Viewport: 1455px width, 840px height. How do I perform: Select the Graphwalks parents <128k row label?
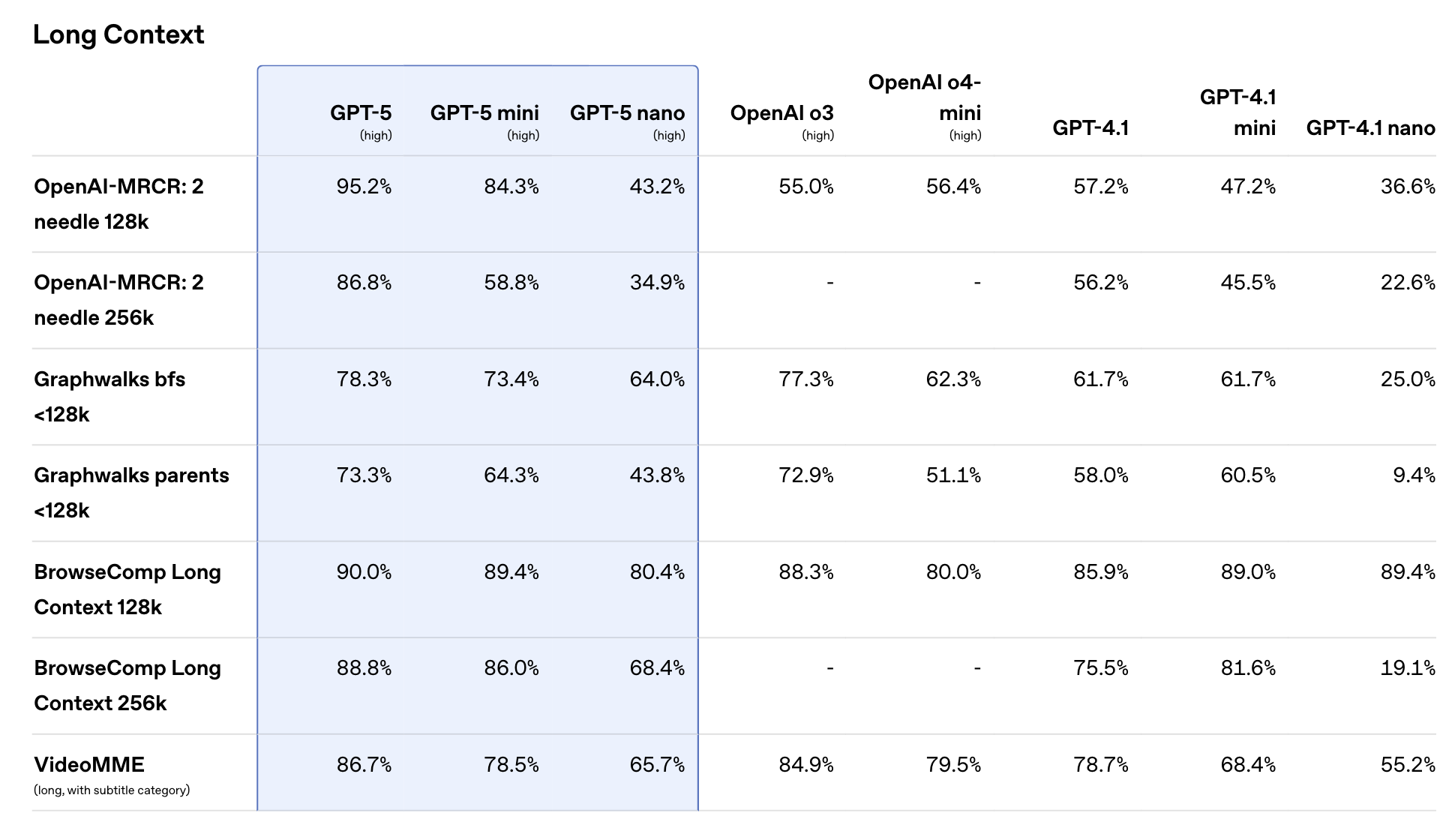(131, 493)
